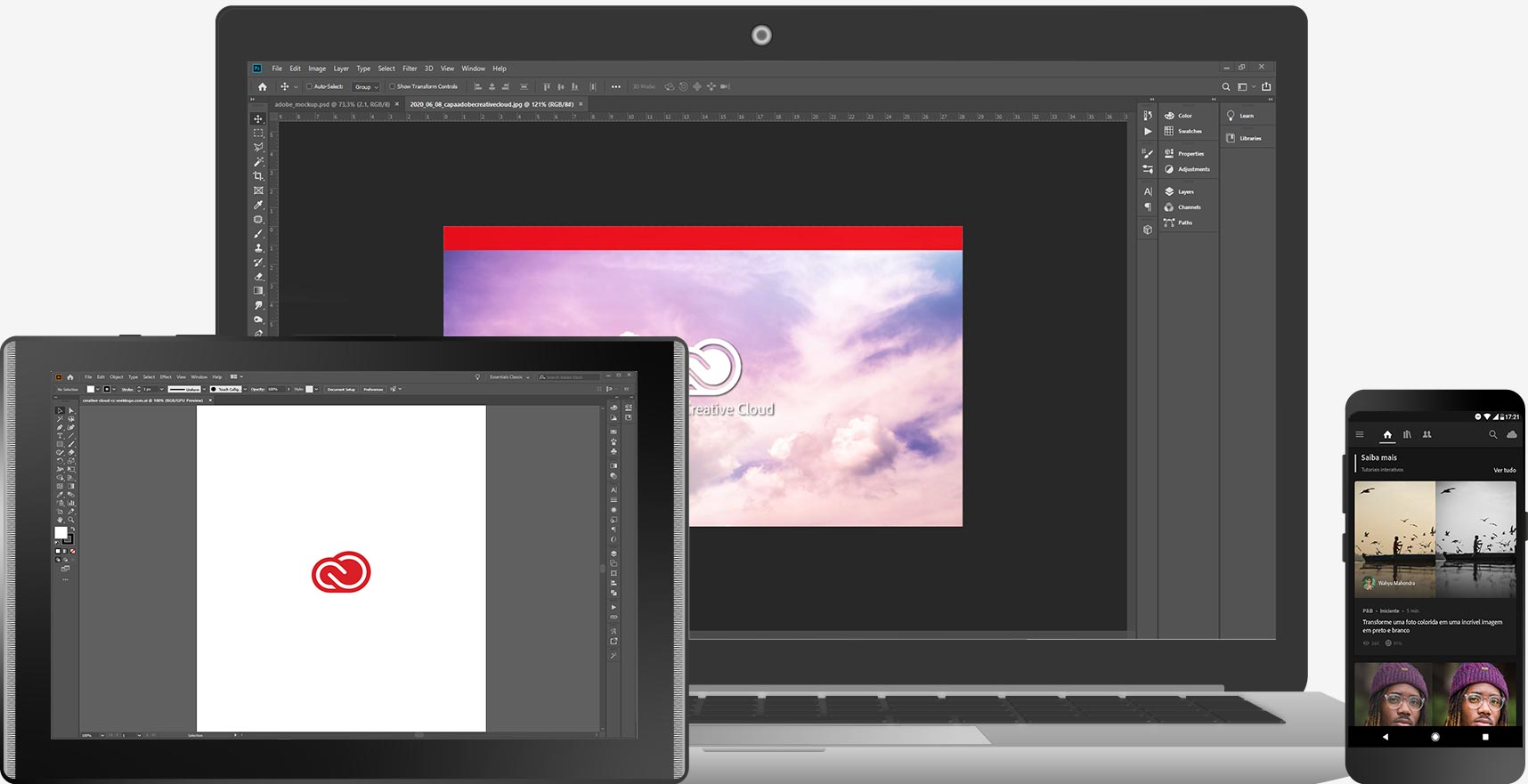This screenshot has width=1528, height=784.
Task: Open more align options (three dots) in Photoshop
Action: pos(616,86)
